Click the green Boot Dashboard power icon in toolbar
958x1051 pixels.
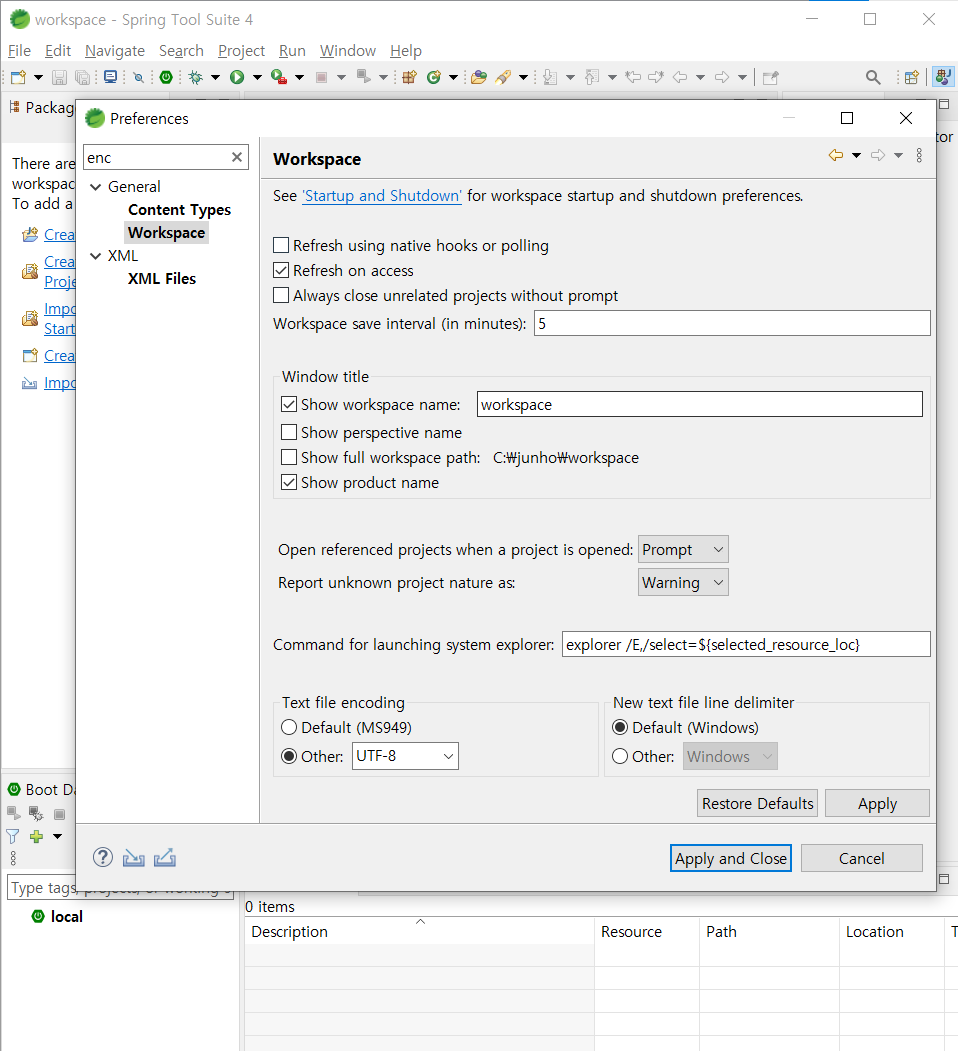click(x=166, y=78)
